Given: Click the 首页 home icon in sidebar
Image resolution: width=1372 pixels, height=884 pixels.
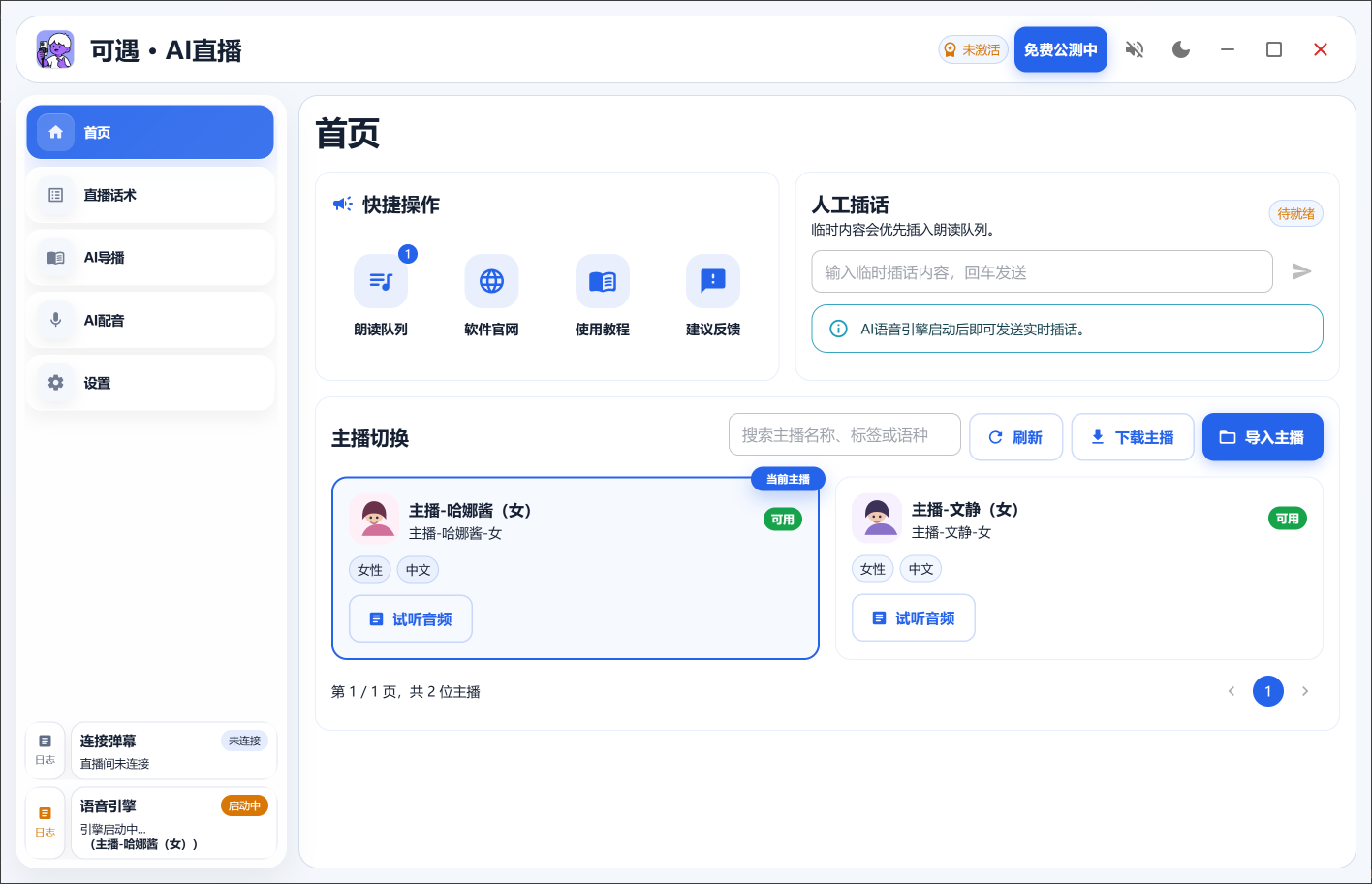Looking at the screenshot, I should point(56,132).
